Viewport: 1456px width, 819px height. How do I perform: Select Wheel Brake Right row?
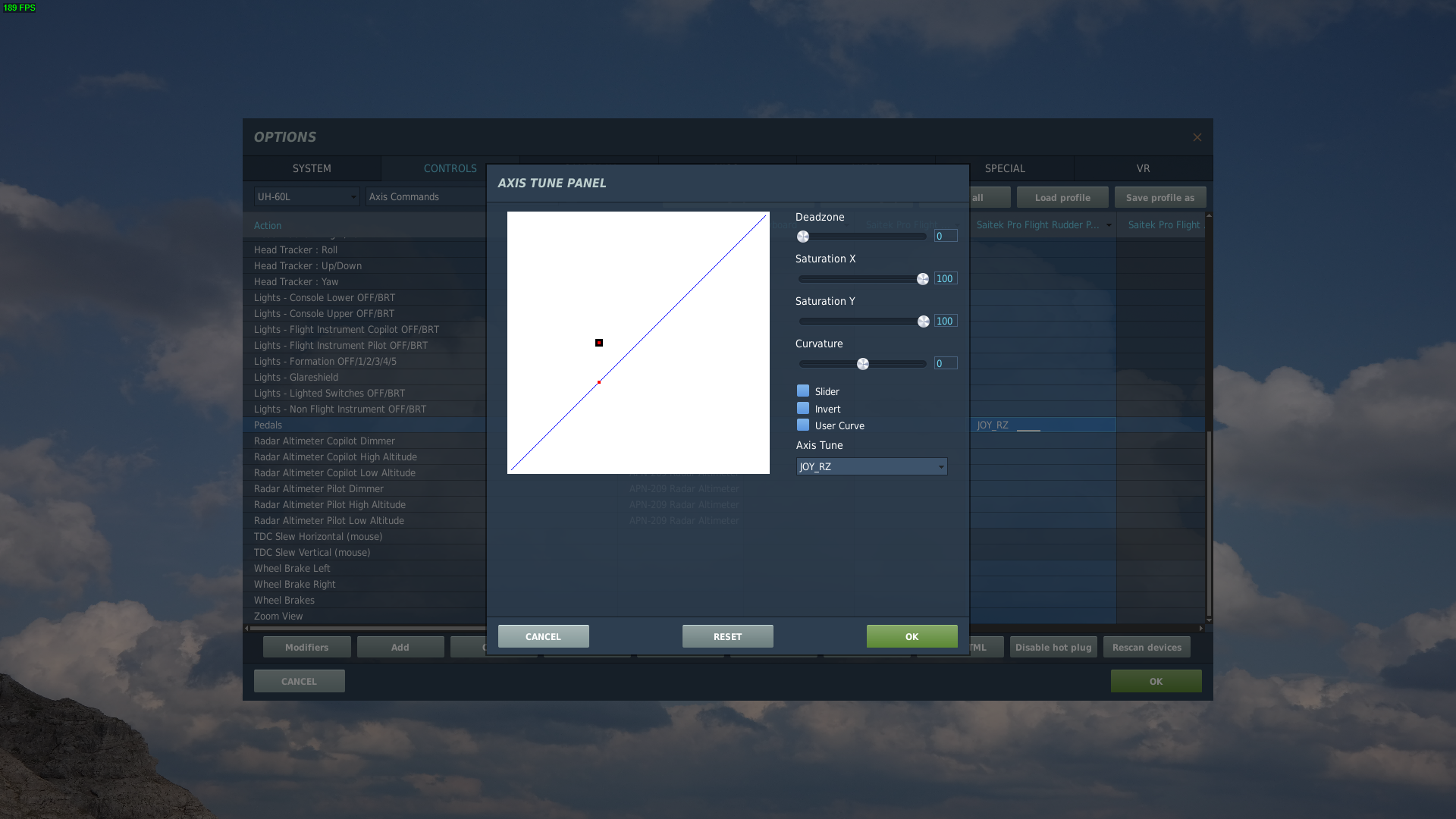pyautogui.click(x=364, y=584)
